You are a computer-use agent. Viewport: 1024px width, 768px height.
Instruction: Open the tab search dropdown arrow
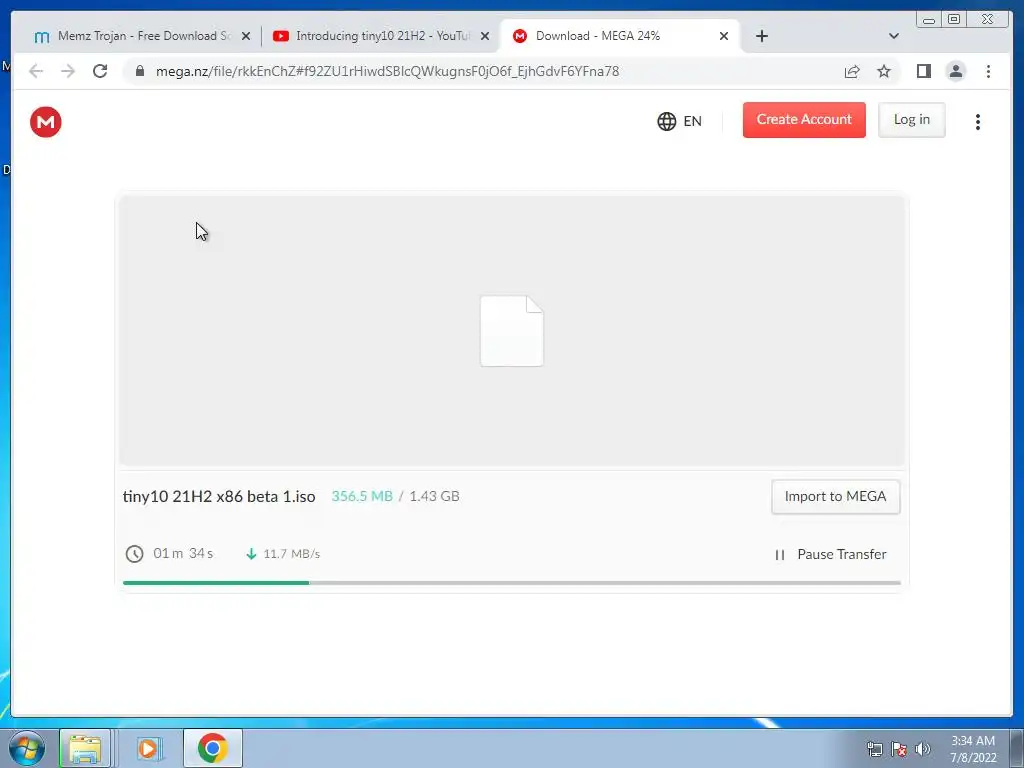[893, 36]
